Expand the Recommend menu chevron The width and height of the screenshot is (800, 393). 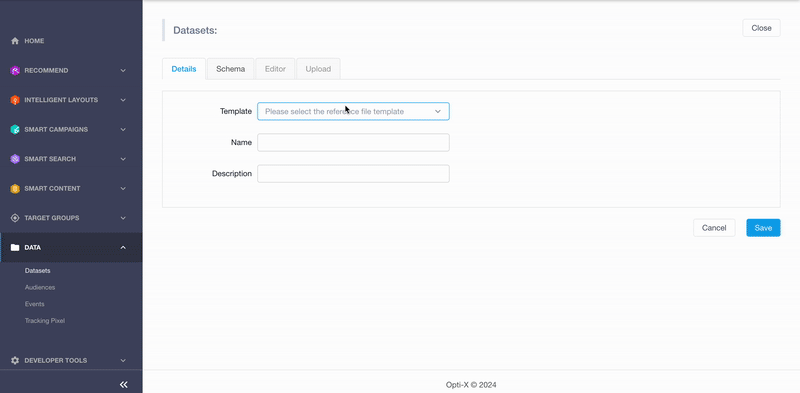coord(123,70)
